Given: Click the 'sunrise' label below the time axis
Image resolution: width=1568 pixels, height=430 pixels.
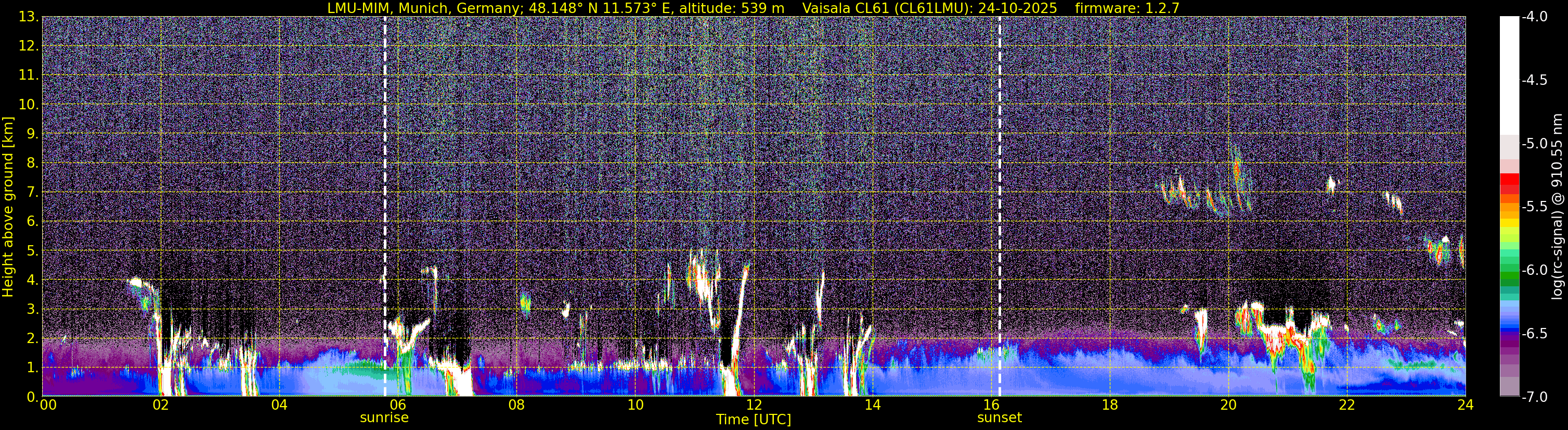Looking at the screenshot, I should click(384, 418).
